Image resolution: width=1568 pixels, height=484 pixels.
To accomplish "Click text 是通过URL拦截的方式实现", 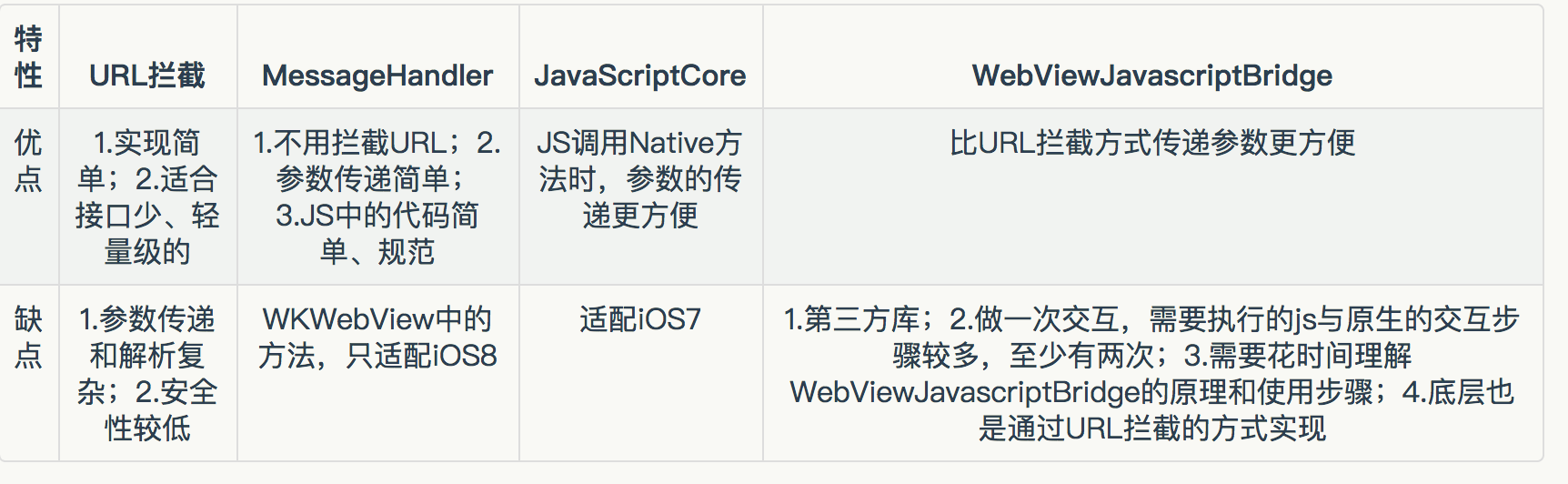I will coord(1152,428).
